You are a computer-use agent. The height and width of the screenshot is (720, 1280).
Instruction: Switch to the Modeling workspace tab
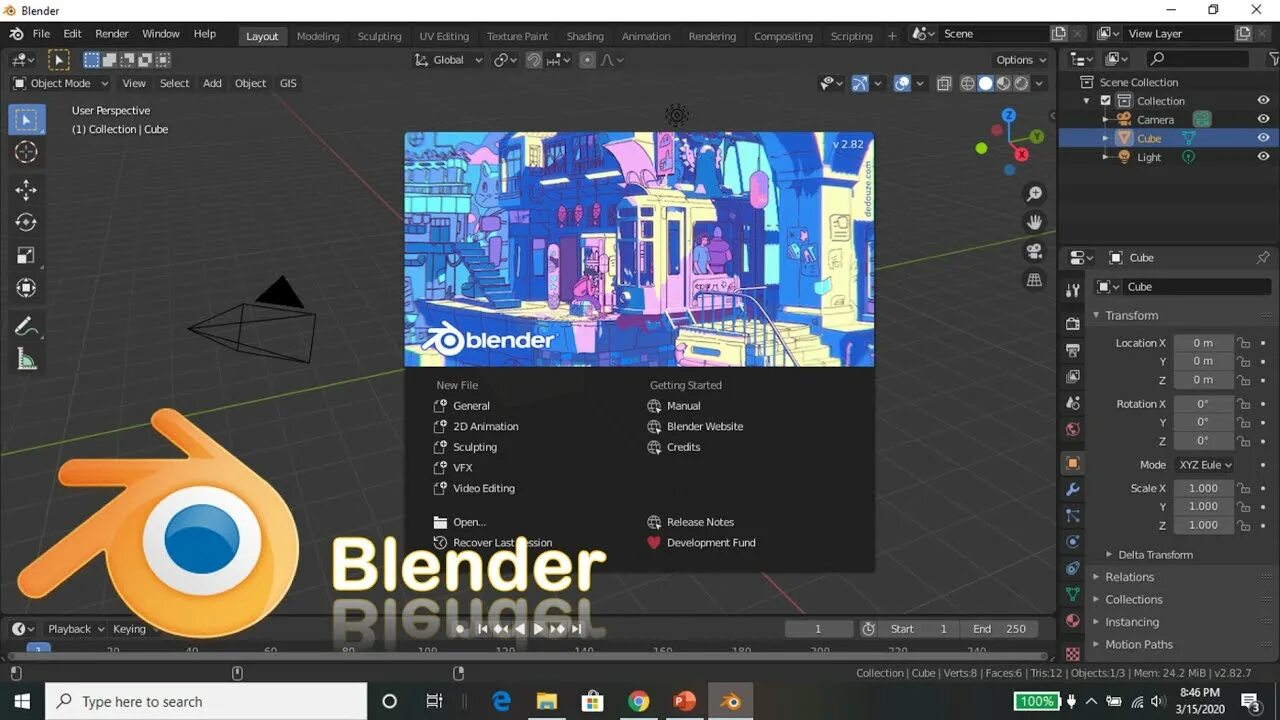pos(318,36)
